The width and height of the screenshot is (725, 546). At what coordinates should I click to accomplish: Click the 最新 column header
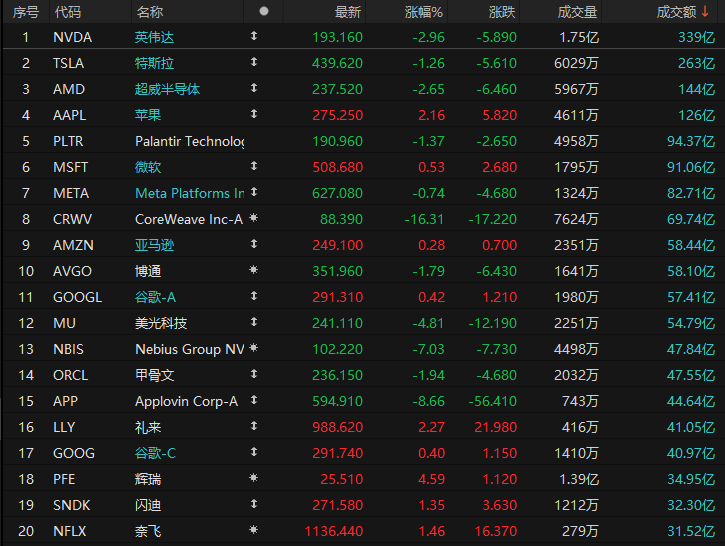click(x=348, y=12)
